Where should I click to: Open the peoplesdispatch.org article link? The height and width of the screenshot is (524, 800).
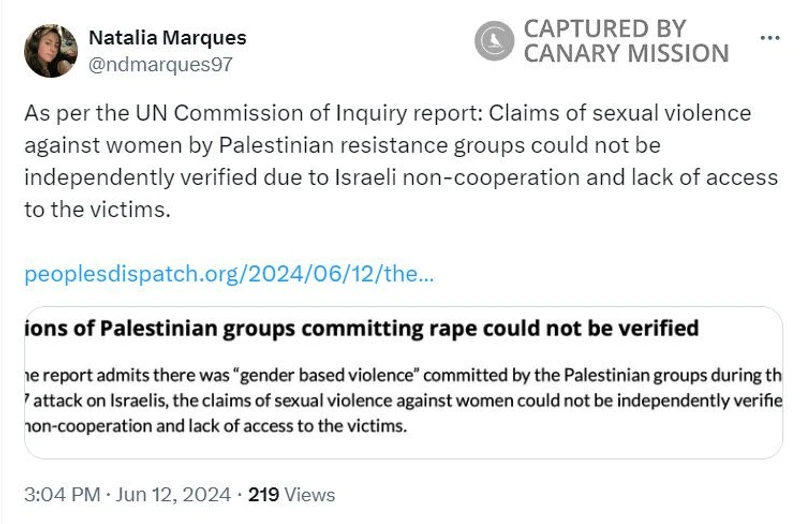pyautogui.click(x=229, y=273)
